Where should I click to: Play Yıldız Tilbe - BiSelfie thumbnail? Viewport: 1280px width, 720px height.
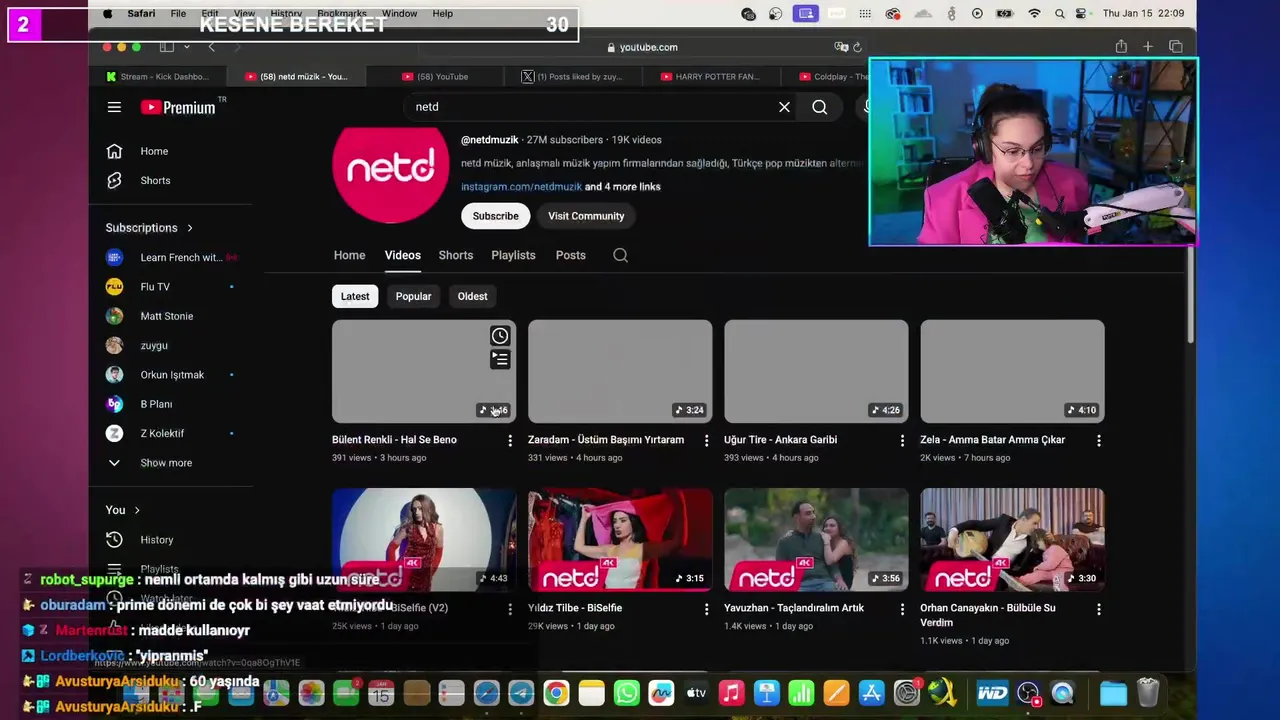tap(620, 540)
